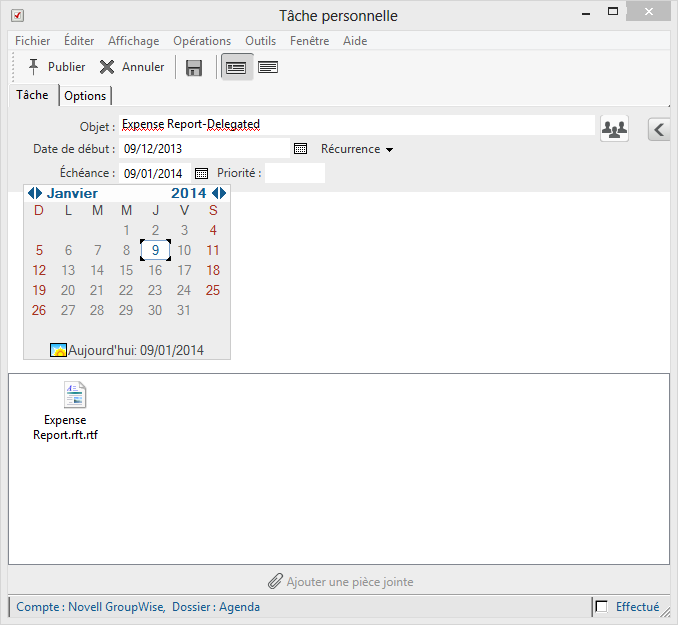Open the Échéance calendar picker icon

tap(201, 173)
